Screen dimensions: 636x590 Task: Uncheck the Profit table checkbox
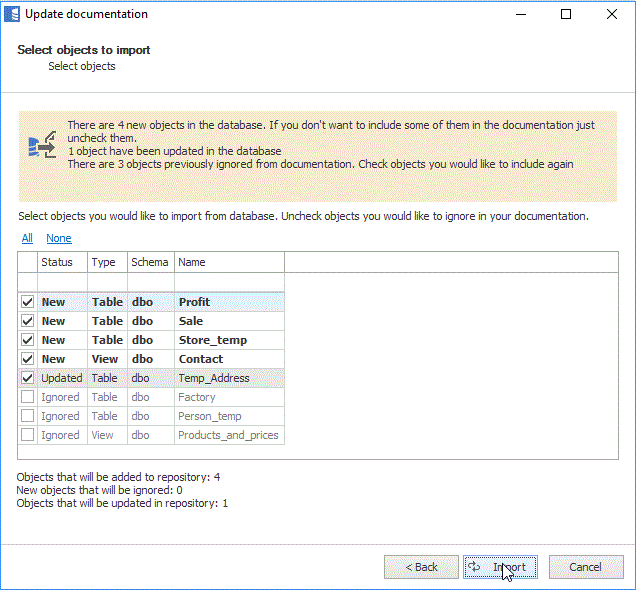(27, 302)
